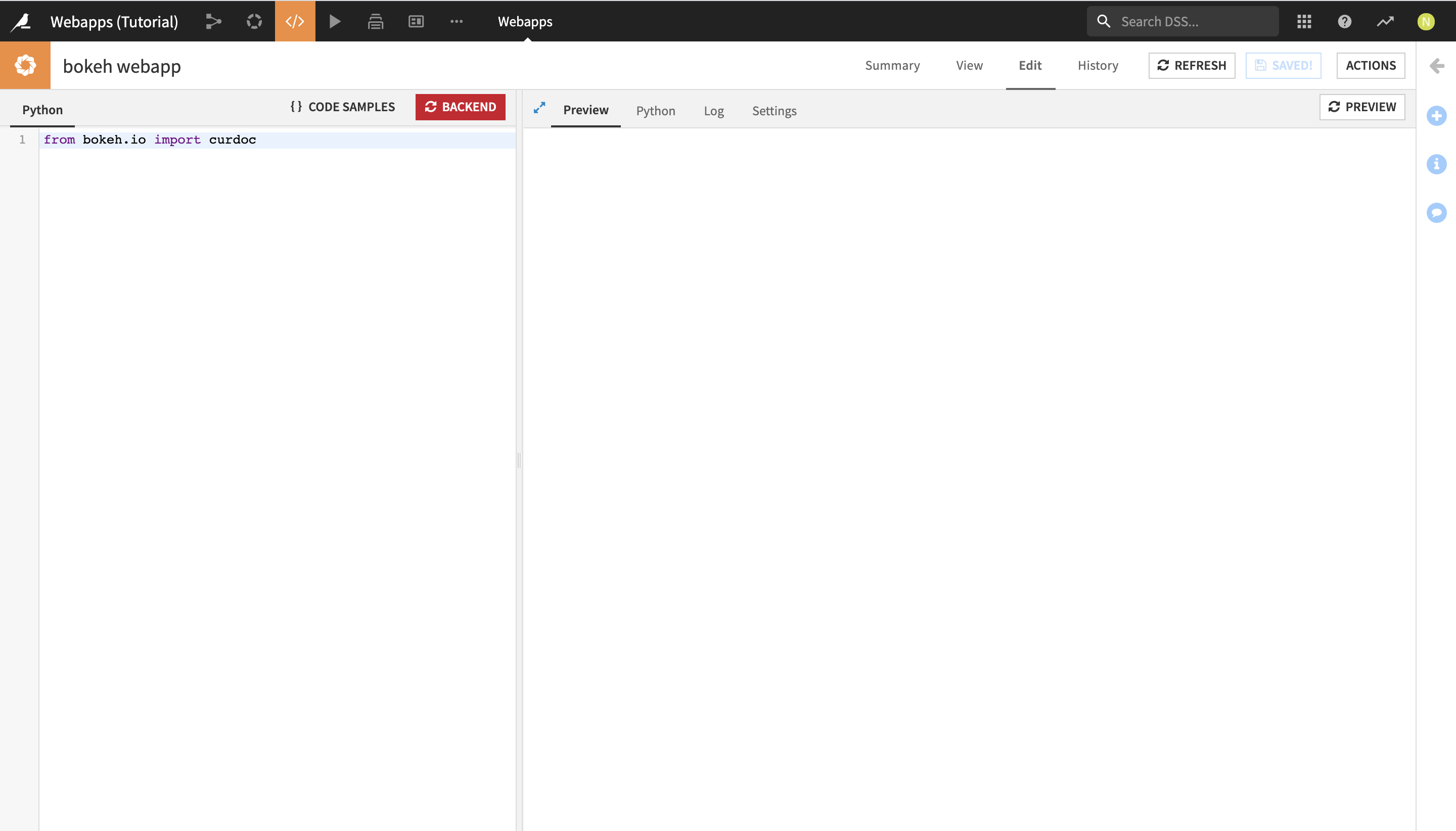Viewport: 1456px width, 831px height.
Task: Toggle the PREVIEW panel refresh
Action: coord(1362,106)
